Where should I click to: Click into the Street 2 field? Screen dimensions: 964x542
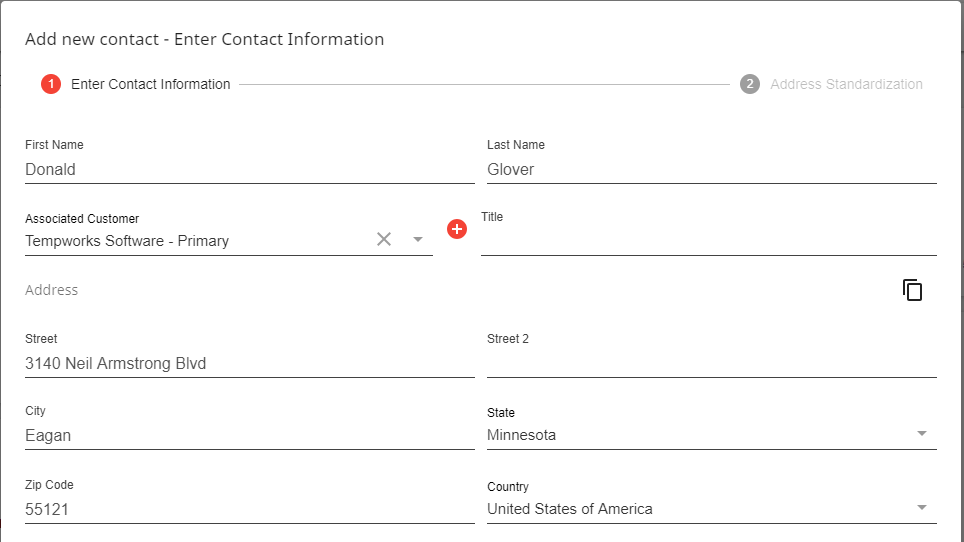(711, 363)
